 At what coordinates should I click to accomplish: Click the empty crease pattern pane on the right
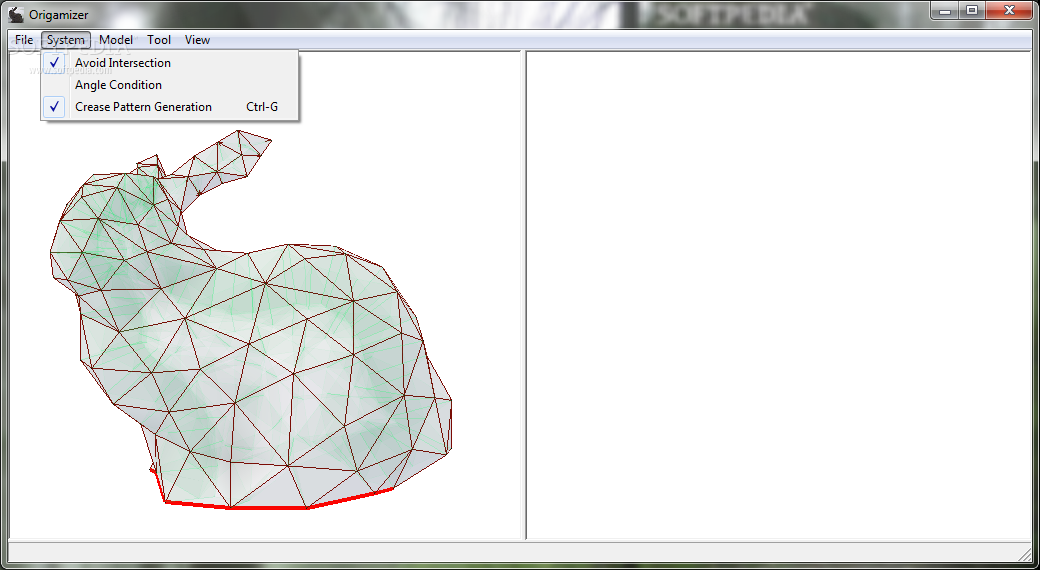click(x=779, y=295)
